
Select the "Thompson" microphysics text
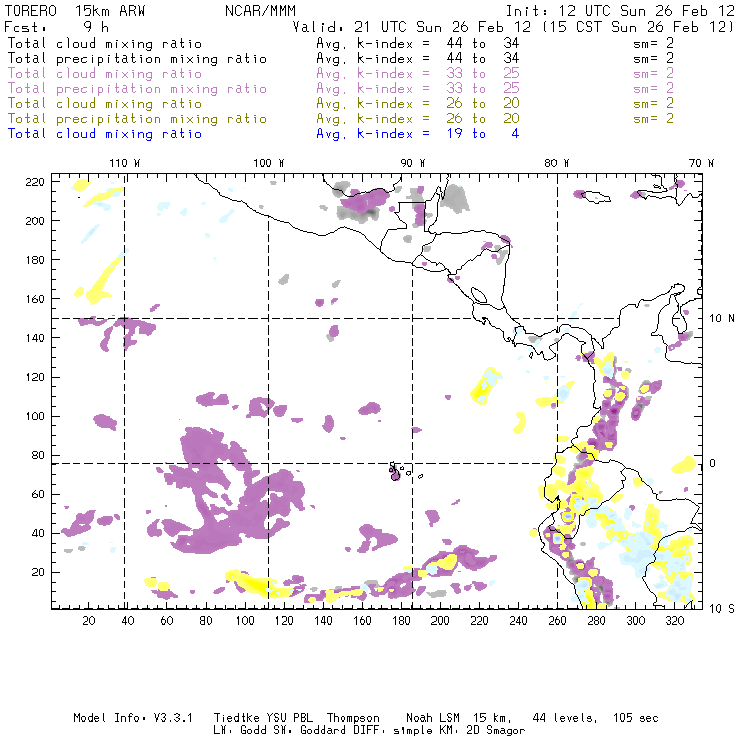coord(353,718)
